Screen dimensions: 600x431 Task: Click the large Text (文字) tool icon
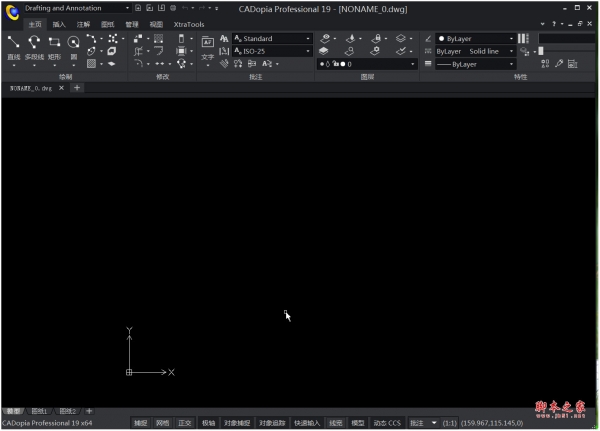point(208,47)
